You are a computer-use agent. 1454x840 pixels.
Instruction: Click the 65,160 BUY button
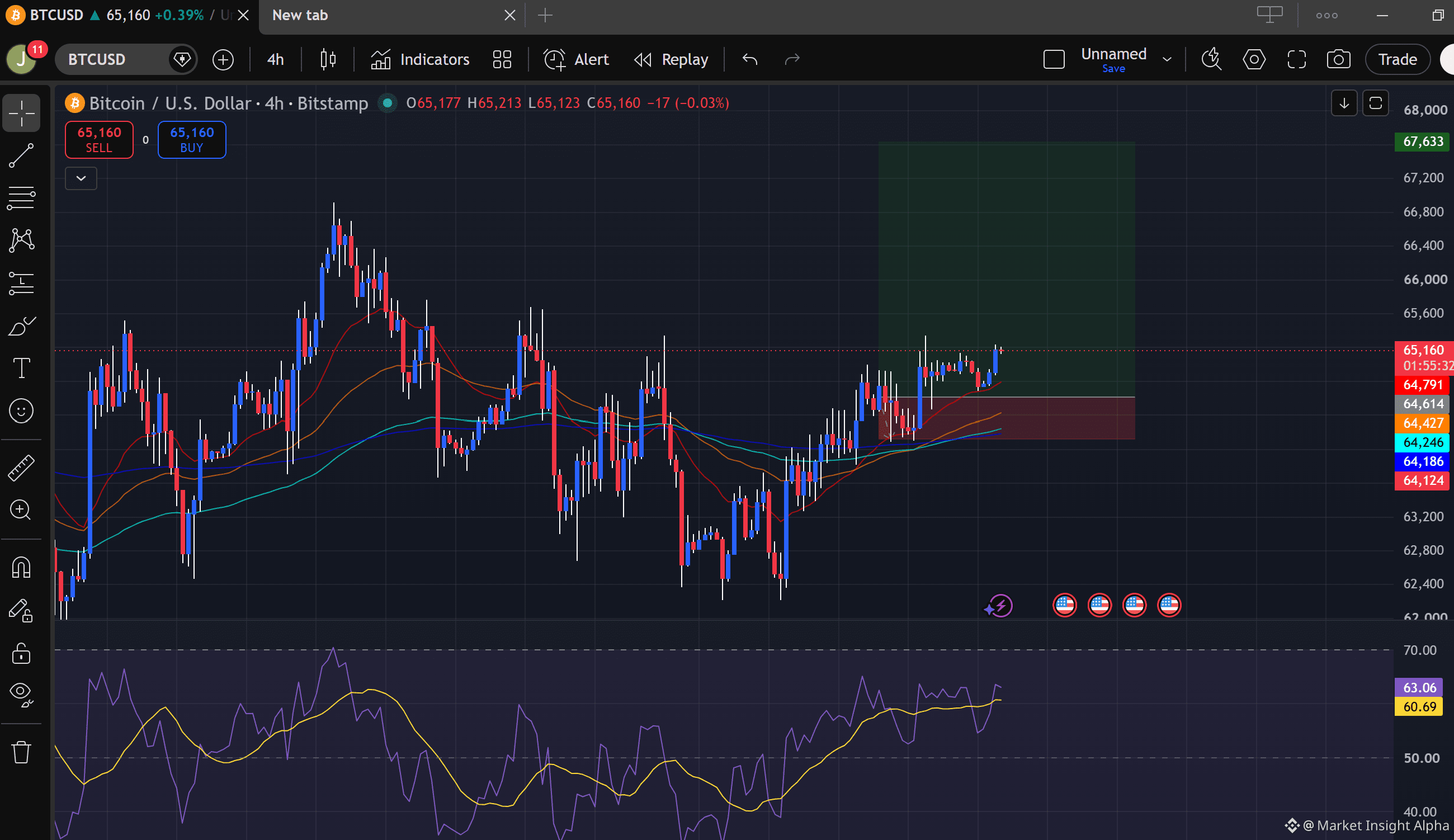click(191, 140)
